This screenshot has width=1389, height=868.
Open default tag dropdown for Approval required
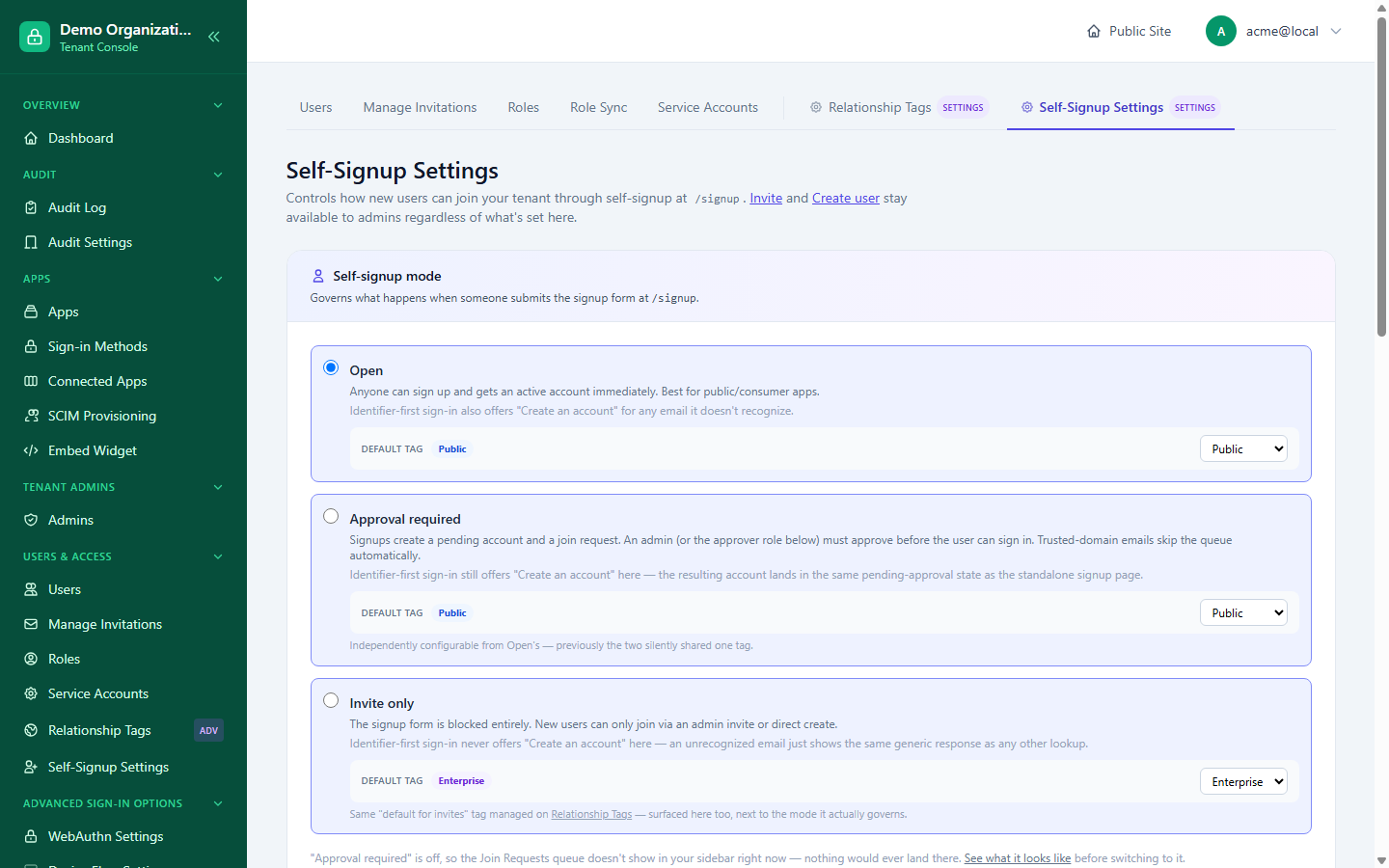point(1243,612)
